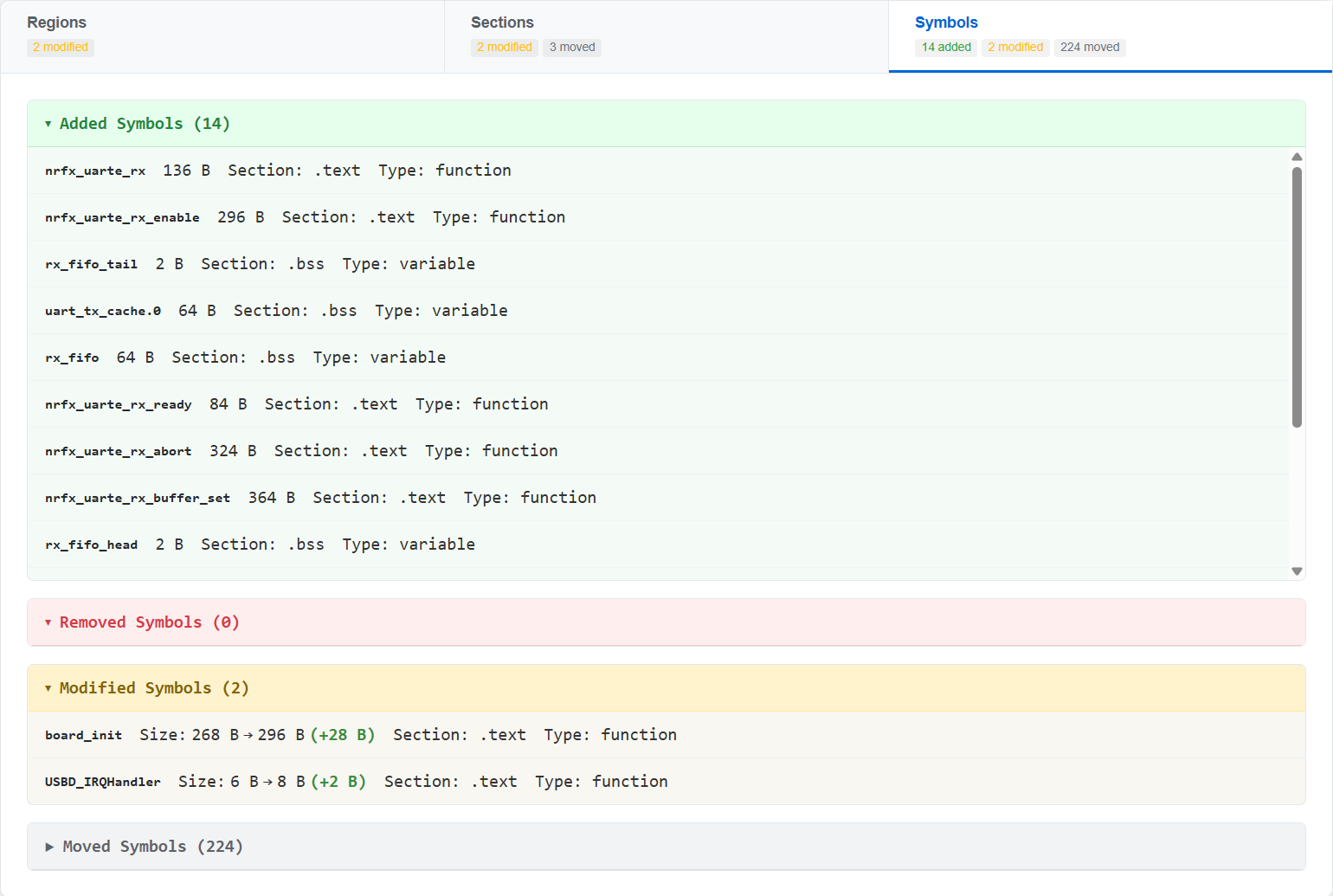Screen dimensions: 1333x896
Task: Open the Sections tab
Action: [666, 36]
